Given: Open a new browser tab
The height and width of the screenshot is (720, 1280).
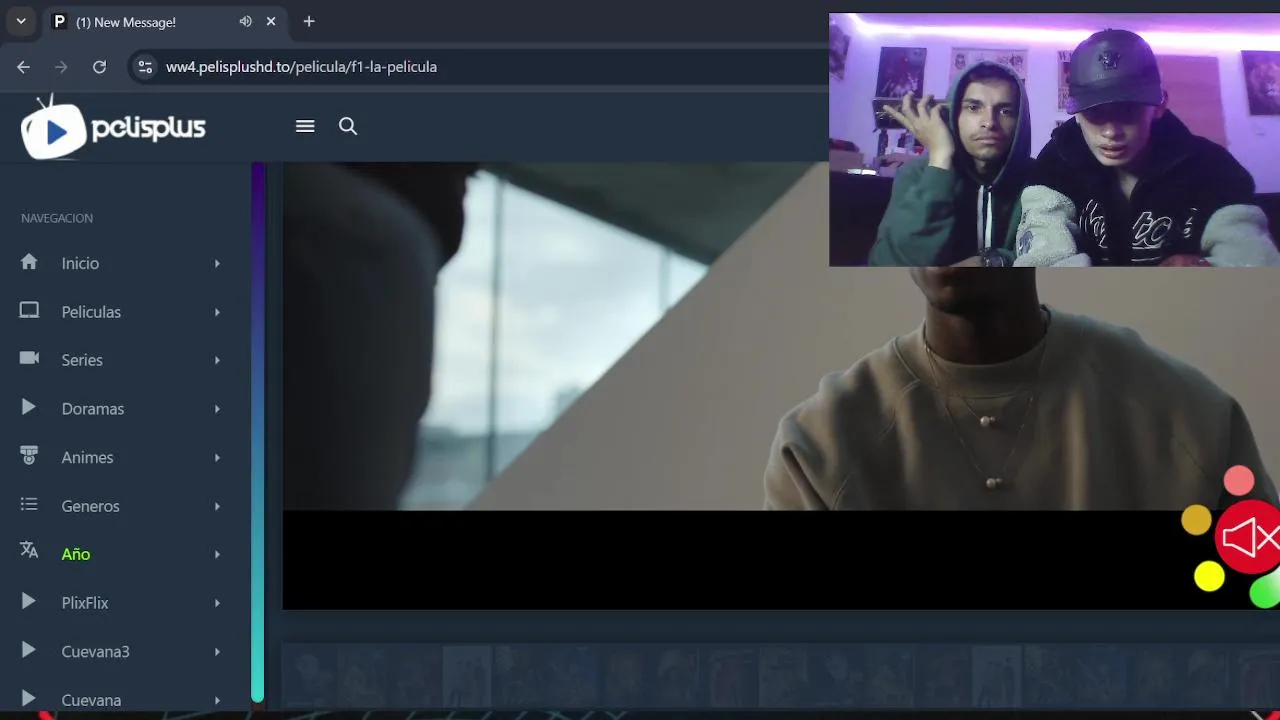Looking at the screenshot, I should (309, 21).
